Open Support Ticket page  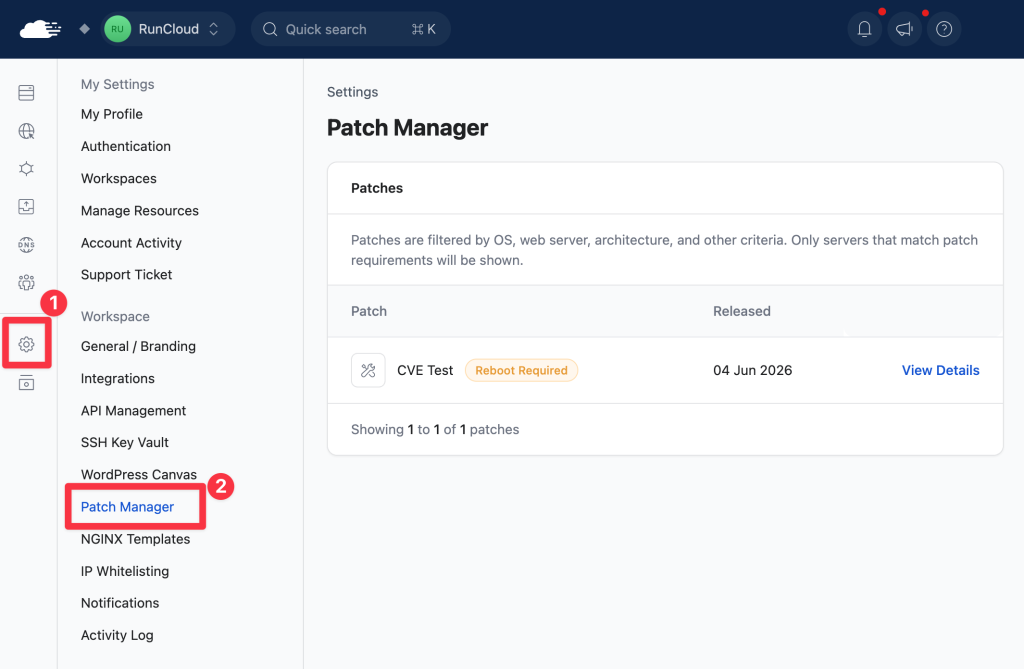tap(126, 274)
